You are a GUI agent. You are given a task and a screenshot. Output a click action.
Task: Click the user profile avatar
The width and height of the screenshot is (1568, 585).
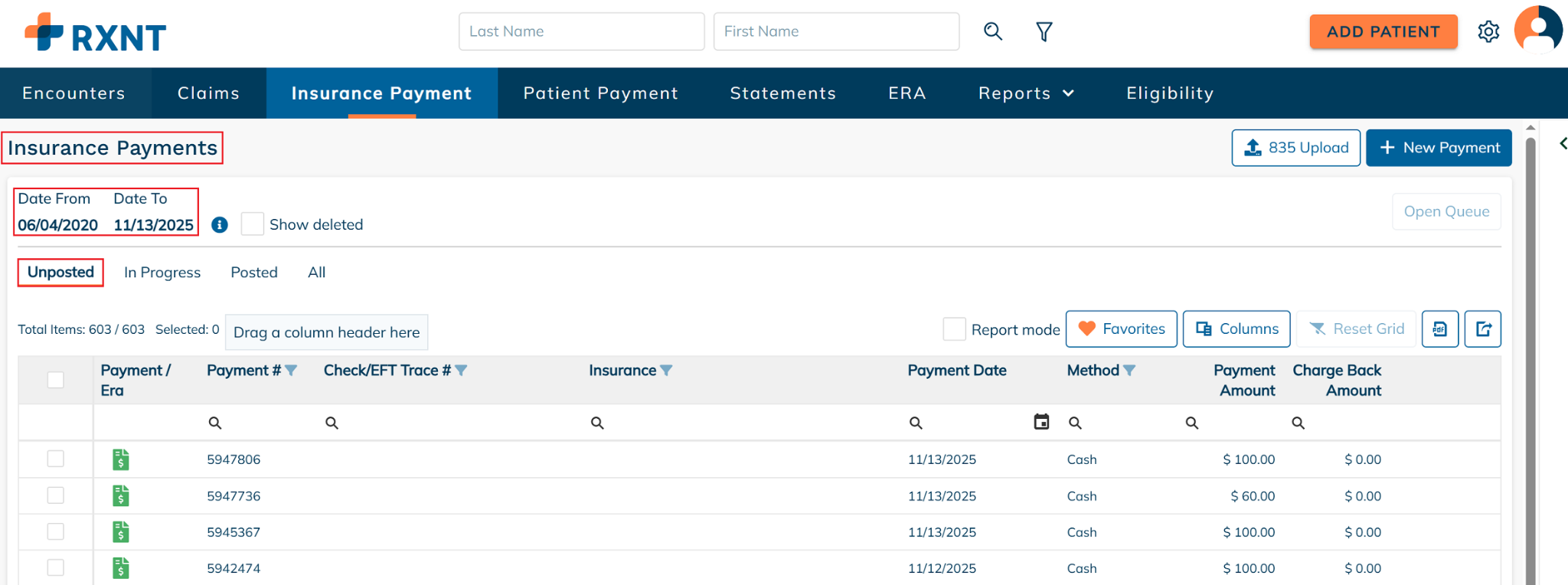coord(1538,31)
